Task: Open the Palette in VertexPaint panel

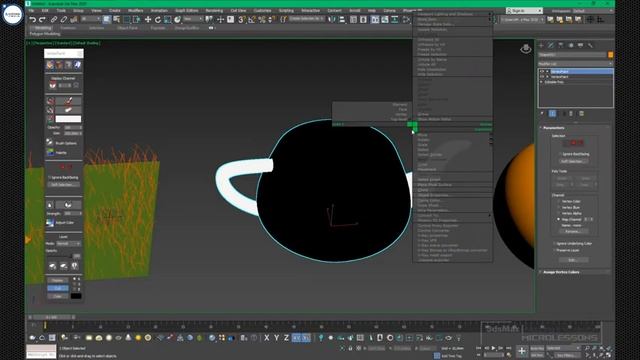Action: (57, 152)
